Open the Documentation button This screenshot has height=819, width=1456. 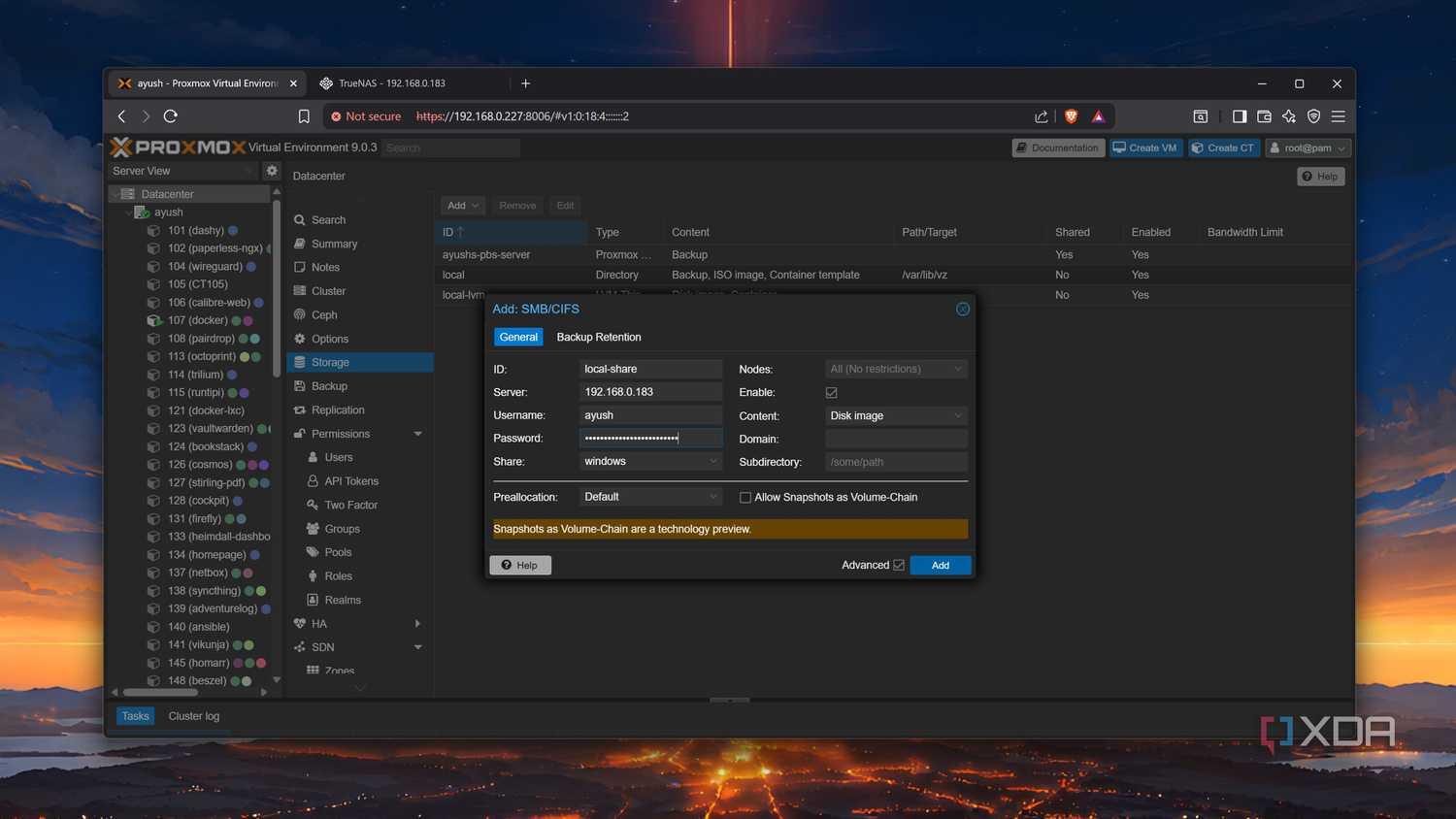coord(1058,148)
